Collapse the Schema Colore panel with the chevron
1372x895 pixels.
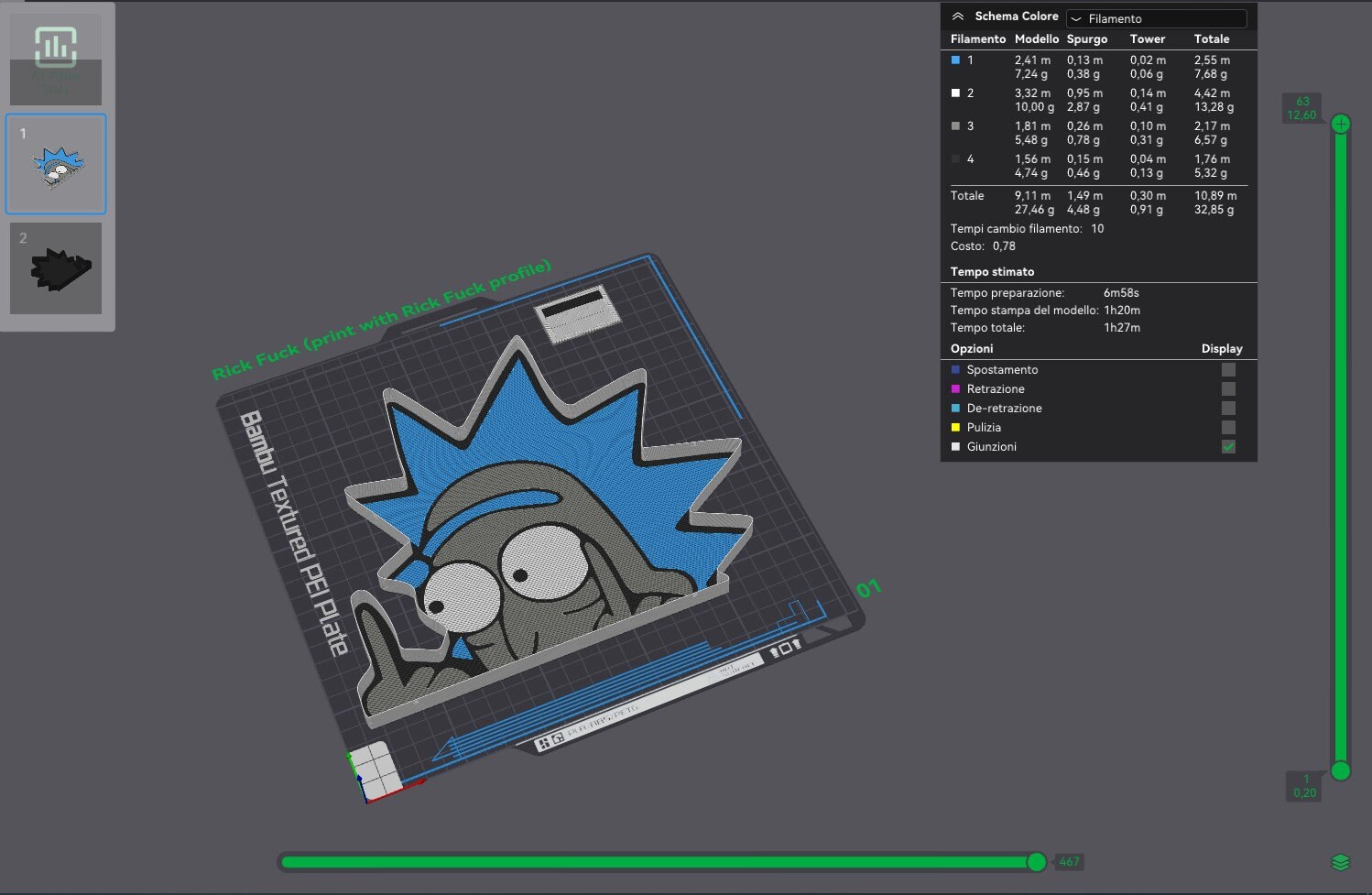point(958,16)
